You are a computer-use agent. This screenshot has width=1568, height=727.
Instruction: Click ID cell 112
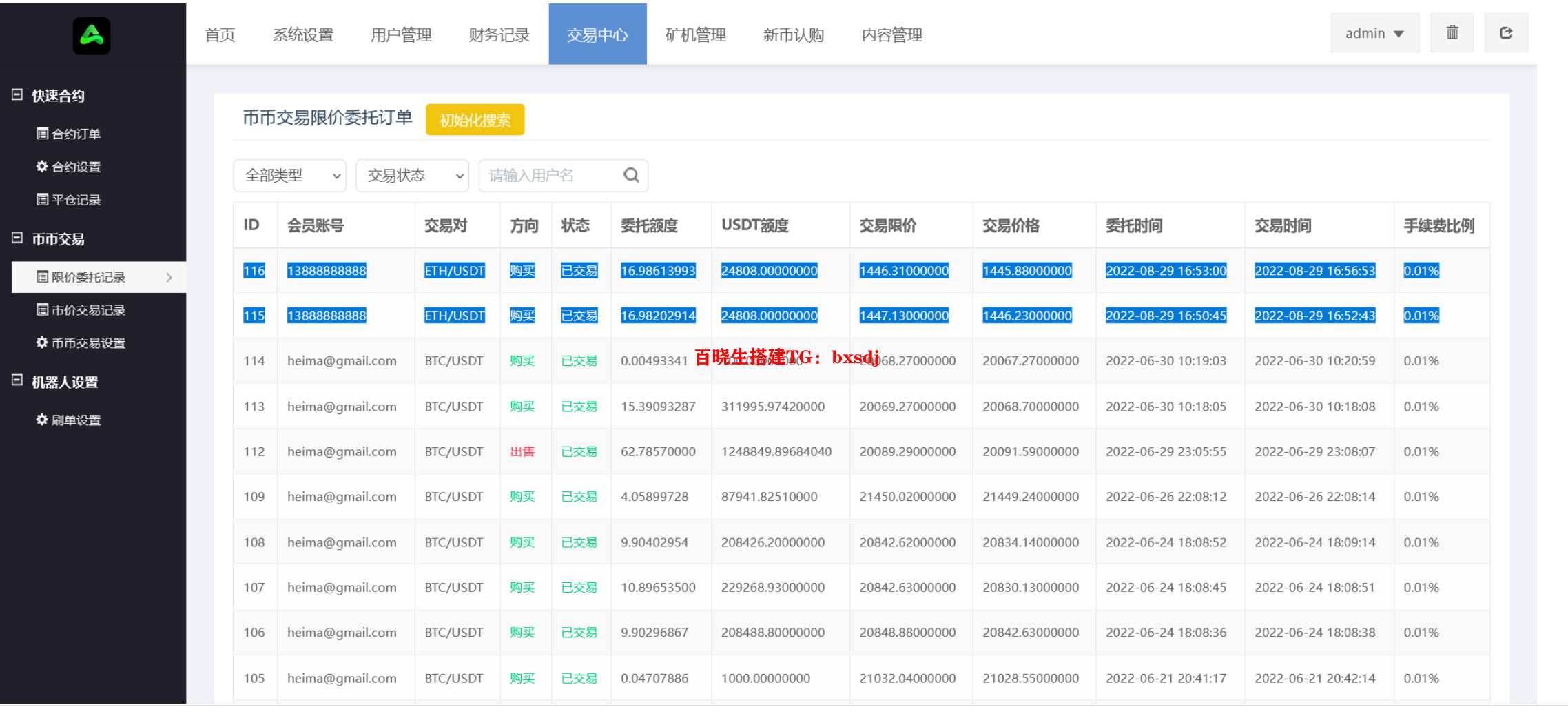pos(254,451)
